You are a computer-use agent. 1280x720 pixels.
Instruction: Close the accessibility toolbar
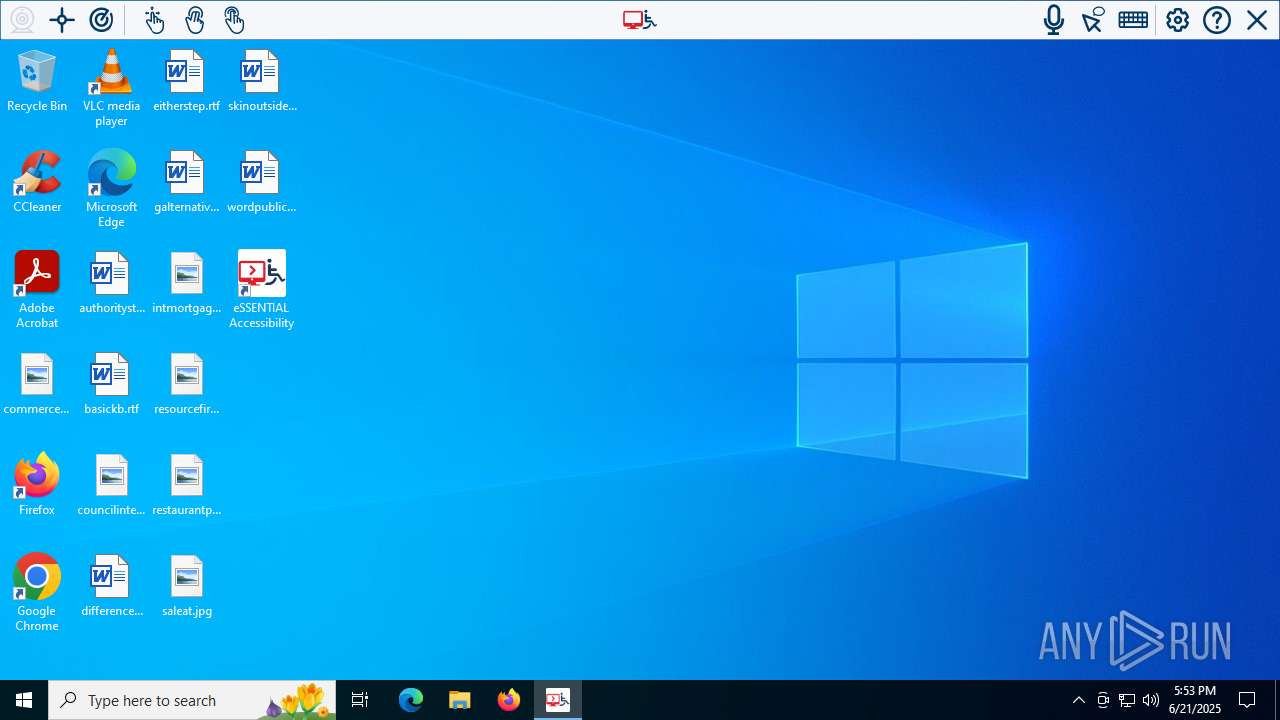(1257, 20)
